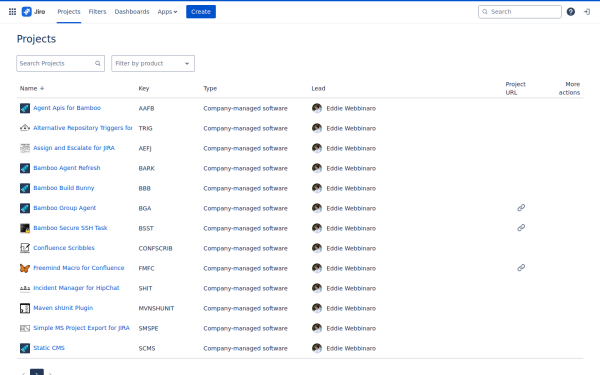This screenshot has width=600, height=375.
Task: Open Bamboo Agent Refresh project
Action: click(67, 168)
